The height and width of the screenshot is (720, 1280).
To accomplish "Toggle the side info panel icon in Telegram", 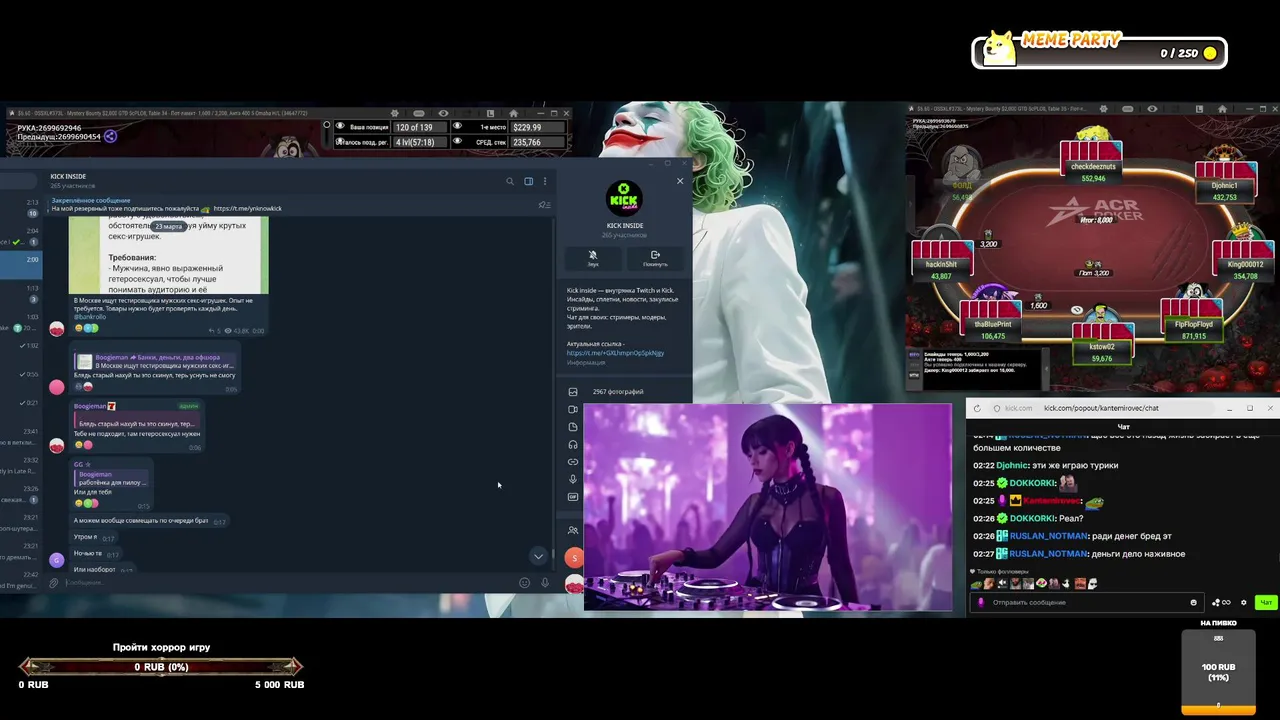I will click(x=528, y=181).
